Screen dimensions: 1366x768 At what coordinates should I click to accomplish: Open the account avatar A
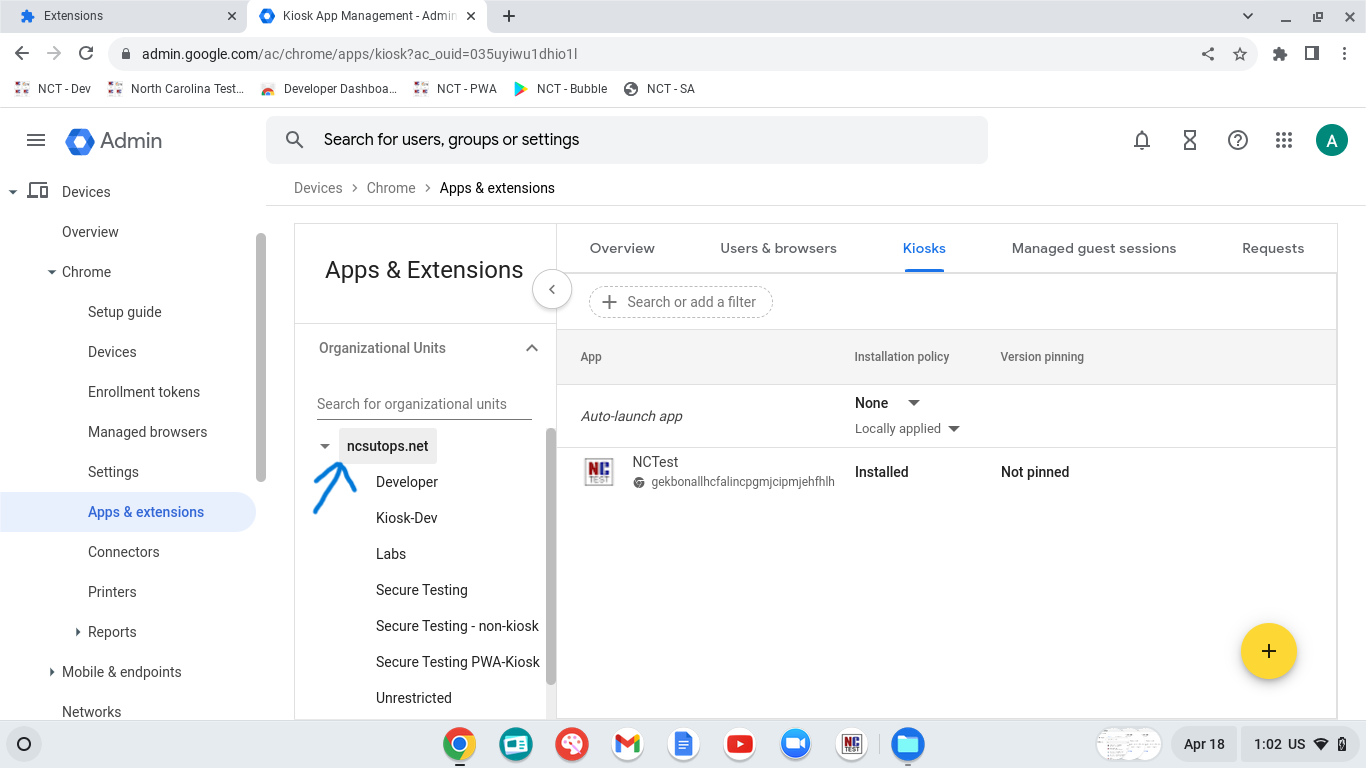pos(1332,141)
